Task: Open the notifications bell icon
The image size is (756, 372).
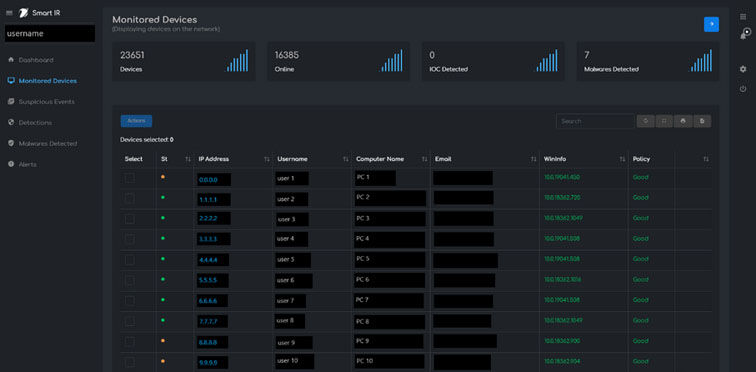Action: 745,34
